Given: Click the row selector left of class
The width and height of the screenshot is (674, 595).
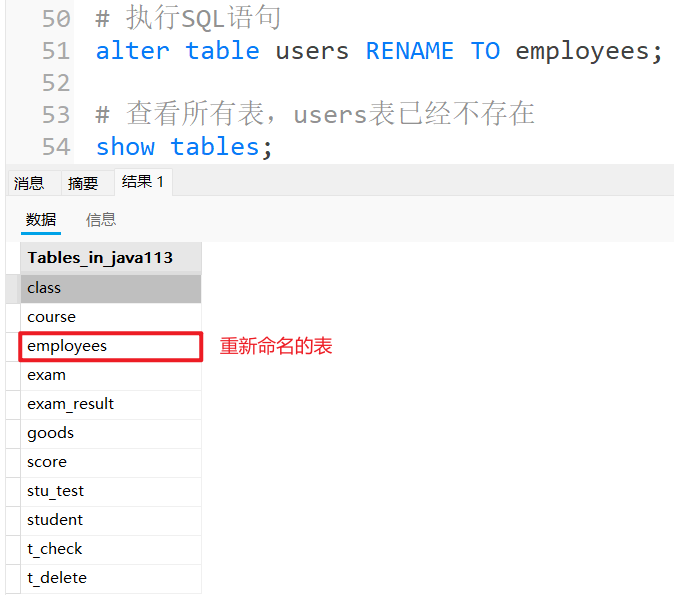Looking at the screenshot, I should coord(13,288).
